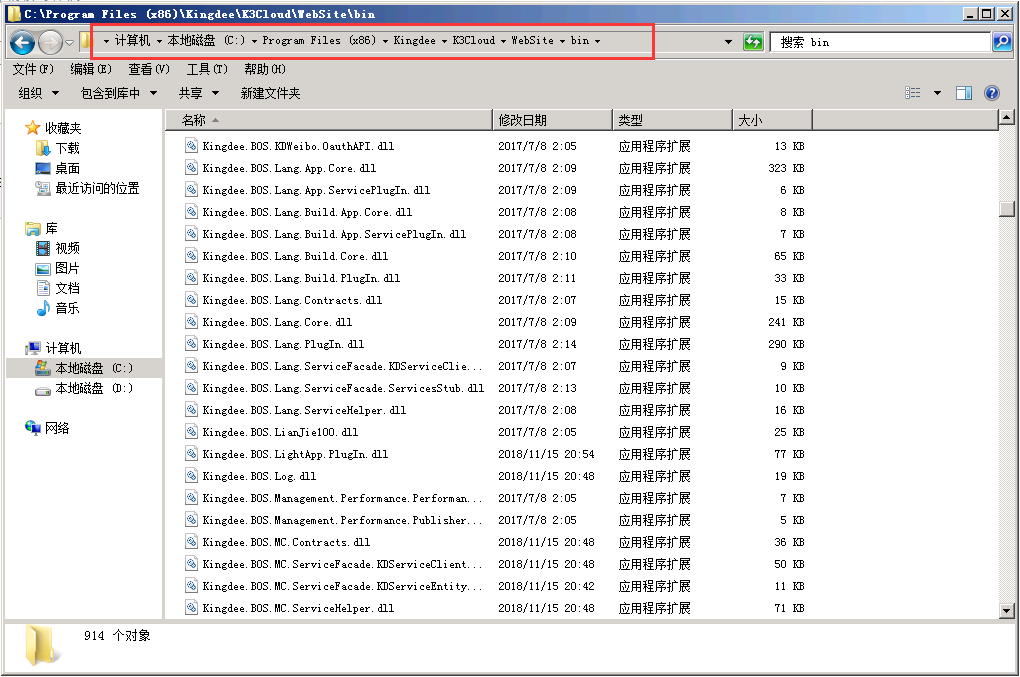Expand the dropdown arrow after bin breadcrumb
Screen dimensions: 1020x677
tap(597, 41)
